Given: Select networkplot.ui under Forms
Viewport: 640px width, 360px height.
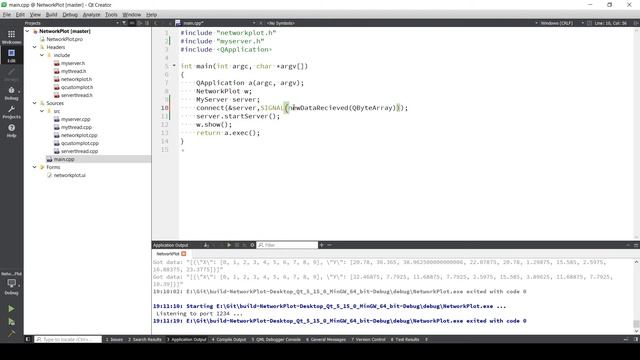Looking at the screenshot, I should click(69, 175).
